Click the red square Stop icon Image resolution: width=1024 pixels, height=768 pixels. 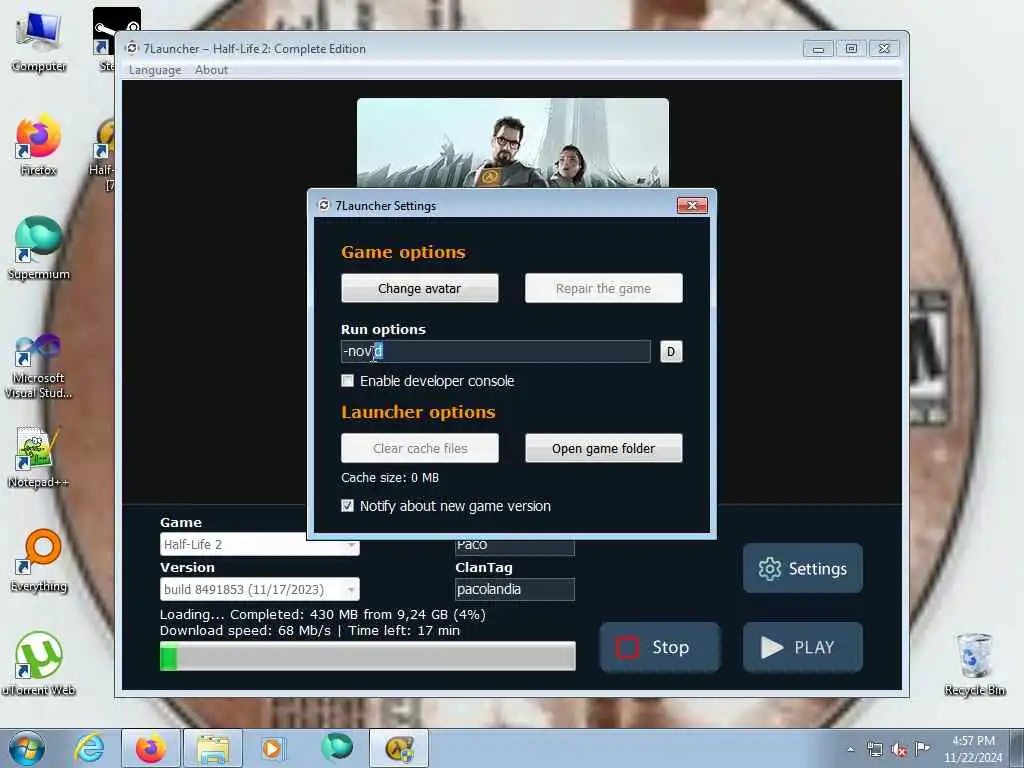[627, 647]
